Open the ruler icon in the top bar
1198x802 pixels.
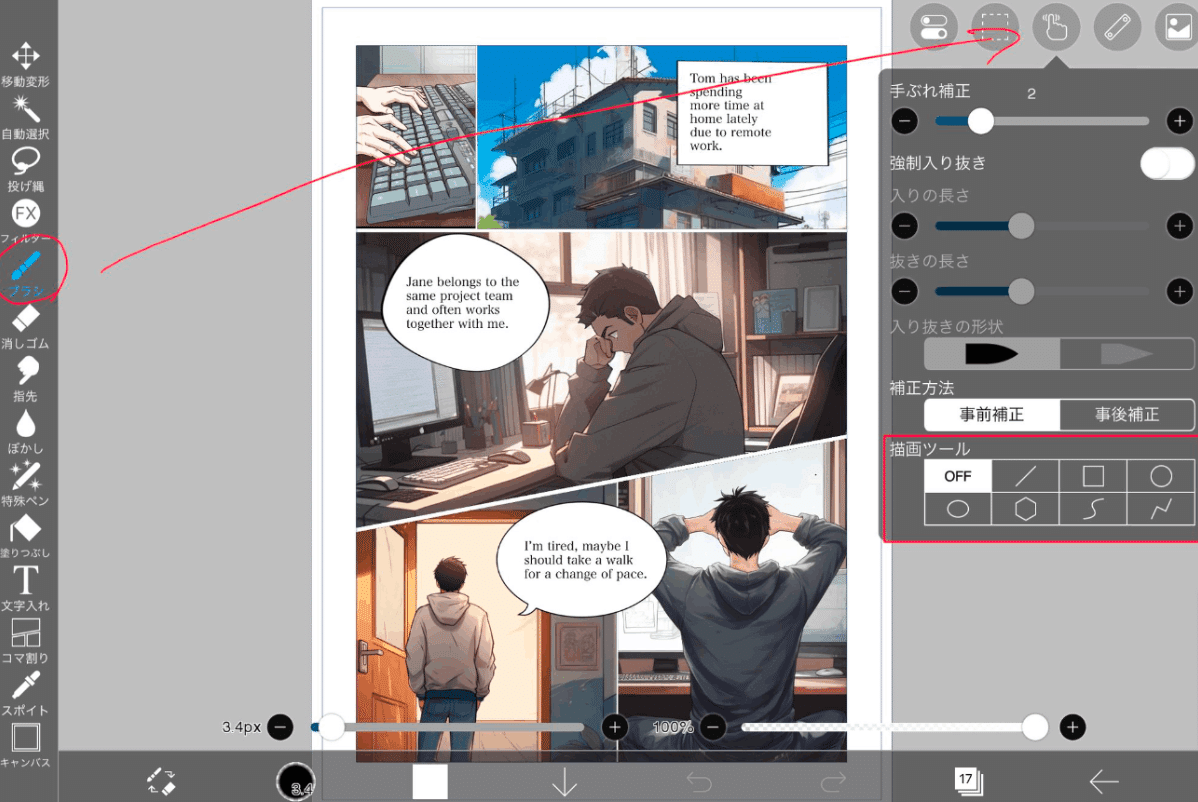1117,27
